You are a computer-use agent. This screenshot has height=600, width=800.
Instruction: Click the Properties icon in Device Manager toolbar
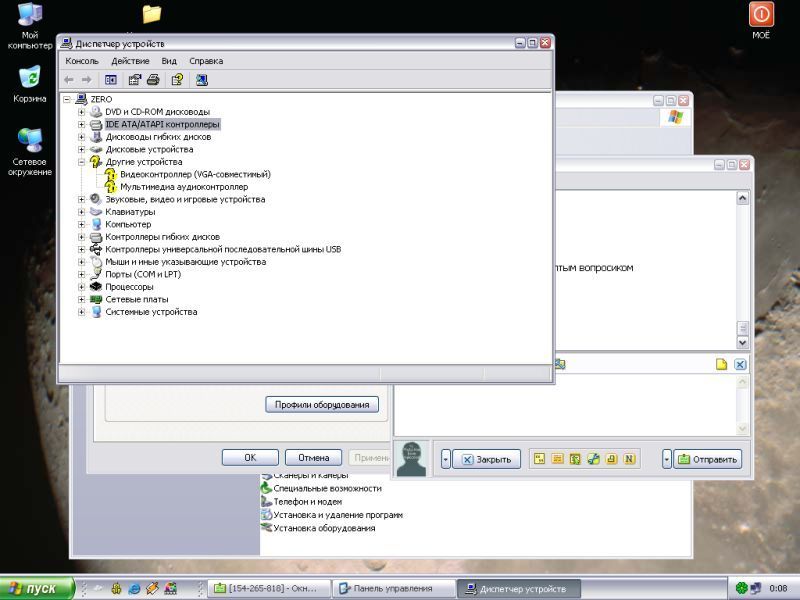tap(134, 79)
